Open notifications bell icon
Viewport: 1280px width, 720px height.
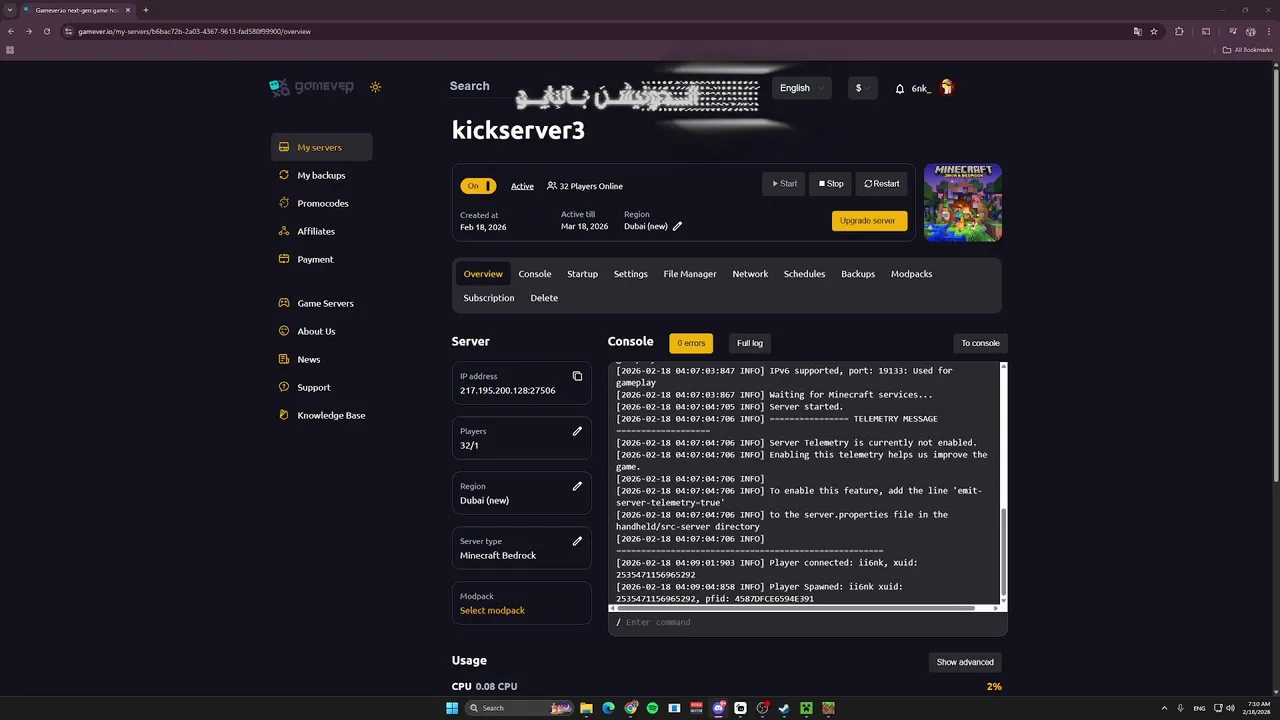[x=900, y=88]
